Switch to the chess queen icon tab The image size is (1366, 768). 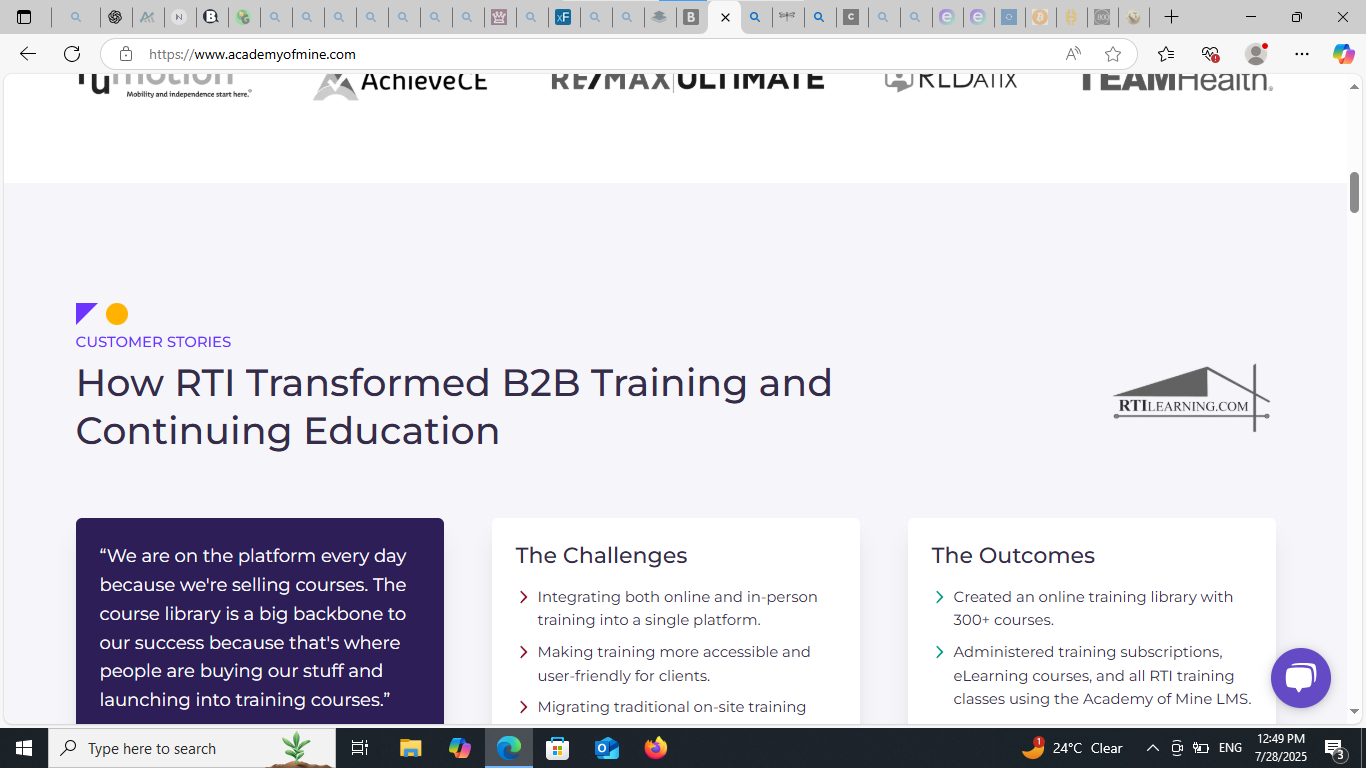[499, 17]
